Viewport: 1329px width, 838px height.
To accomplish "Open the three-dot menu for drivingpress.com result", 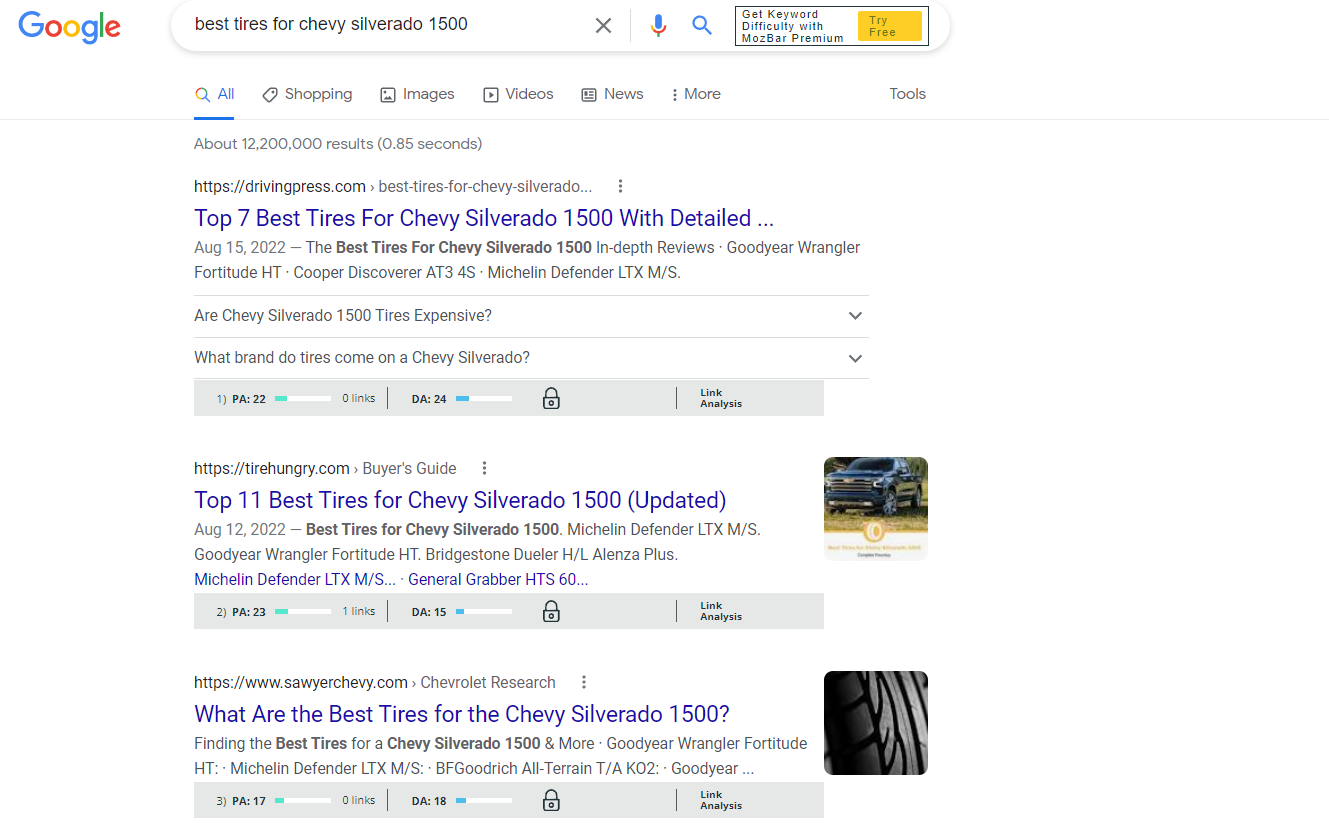I will click(x=621, y=186).
